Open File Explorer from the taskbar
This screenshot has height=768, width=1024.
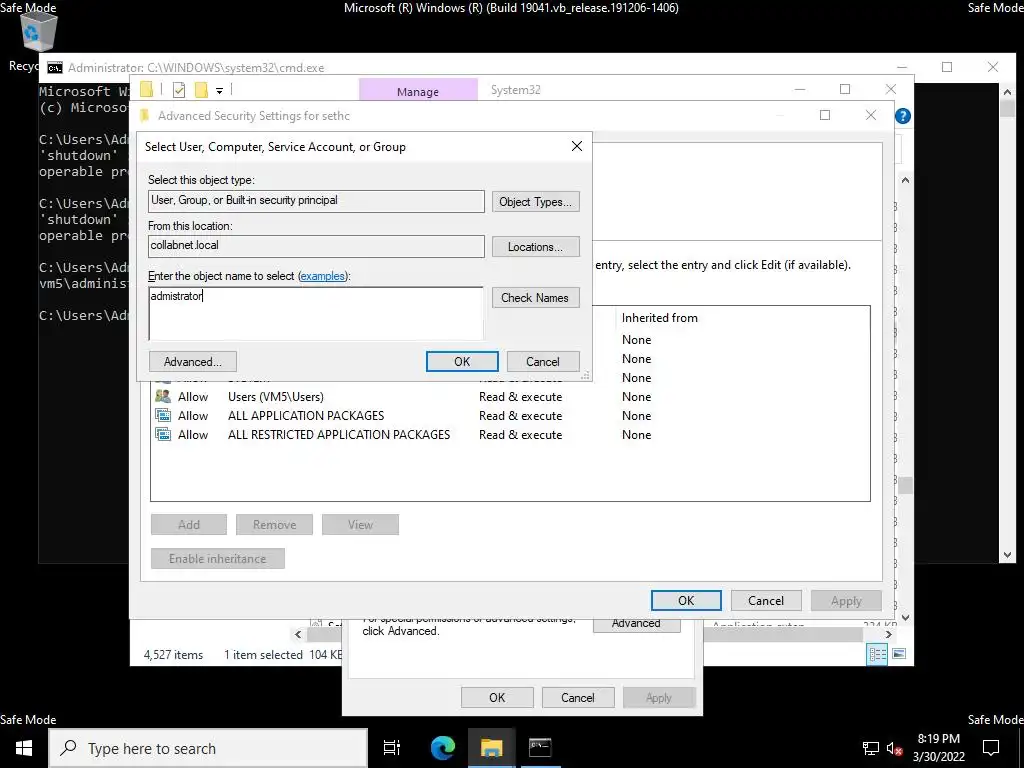pos(491,748)
